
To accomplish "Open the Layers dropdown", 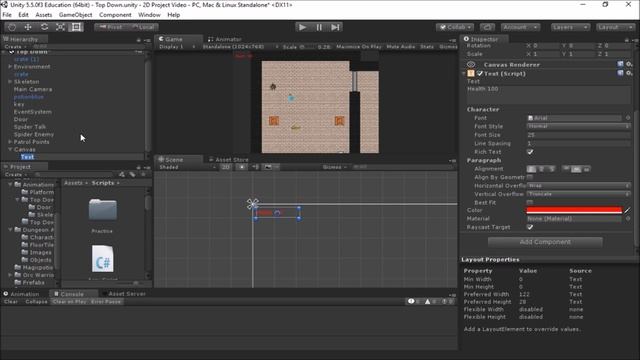I will (570, 27).
